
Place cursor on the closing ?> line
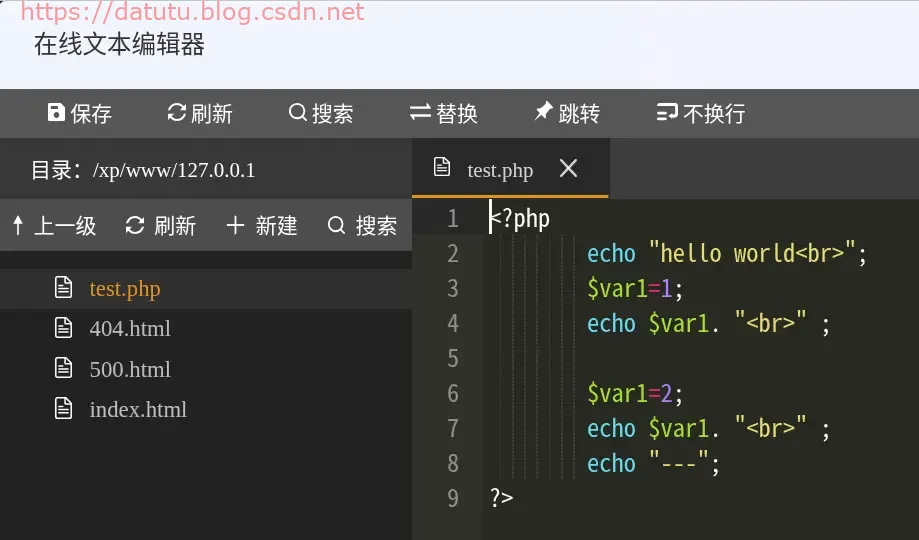(x=501, y=498)
